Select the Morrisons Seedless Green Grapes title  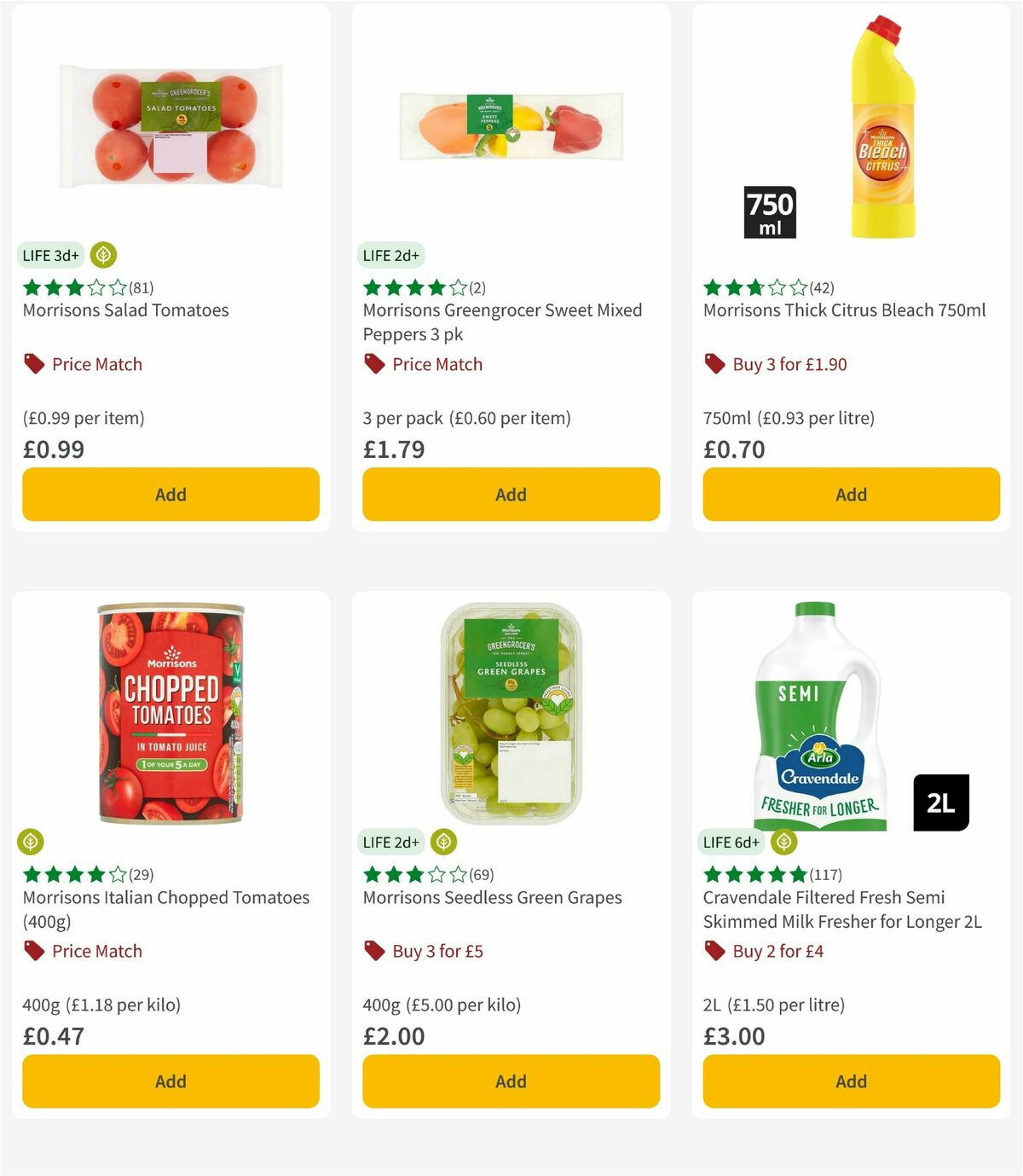493,897
